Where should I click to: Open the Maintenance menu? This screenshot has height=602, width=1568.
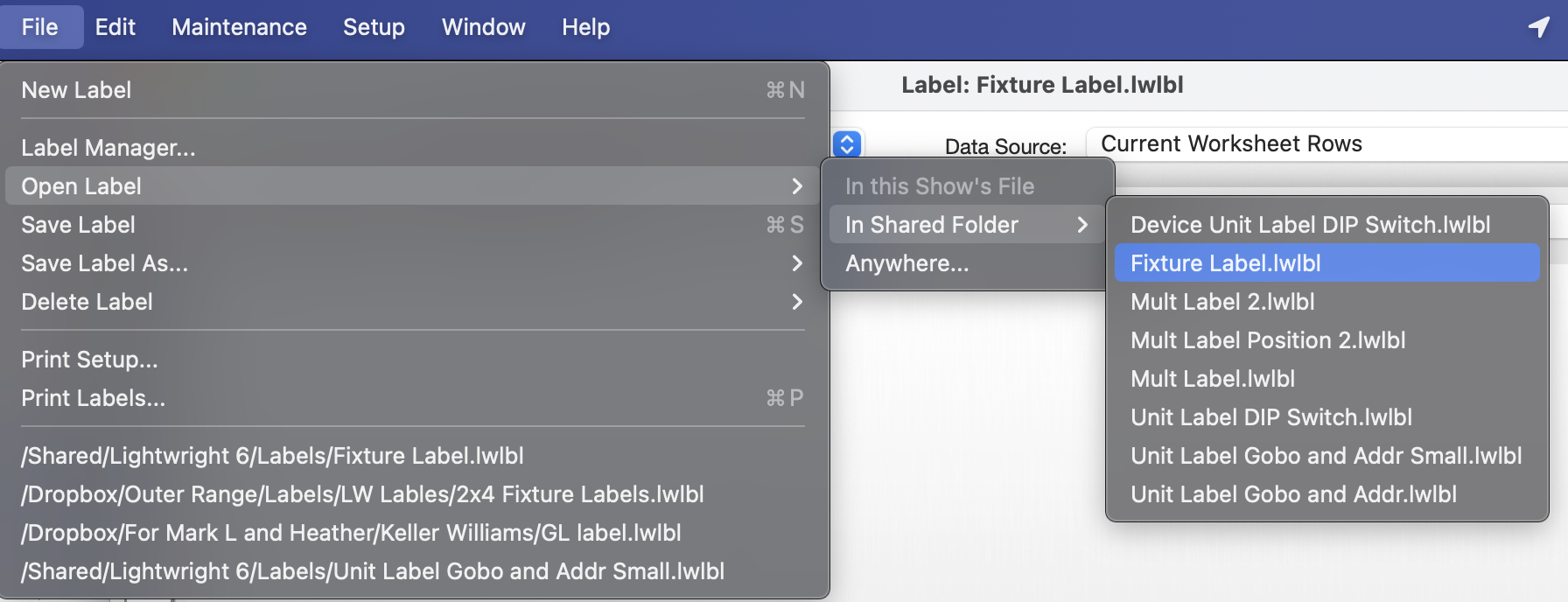[x=239, y=27]
